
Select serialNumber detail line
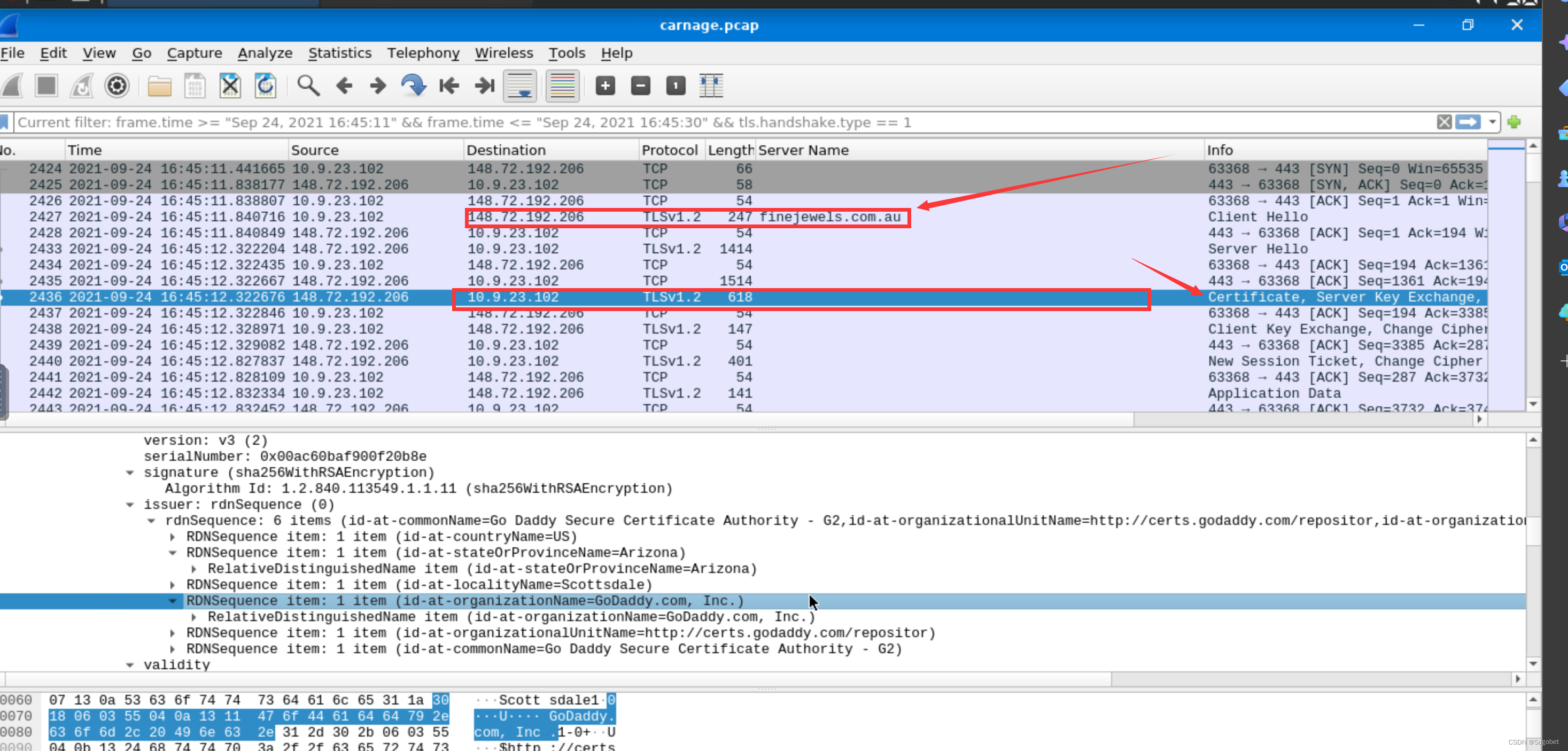click(x=285, y=456)
